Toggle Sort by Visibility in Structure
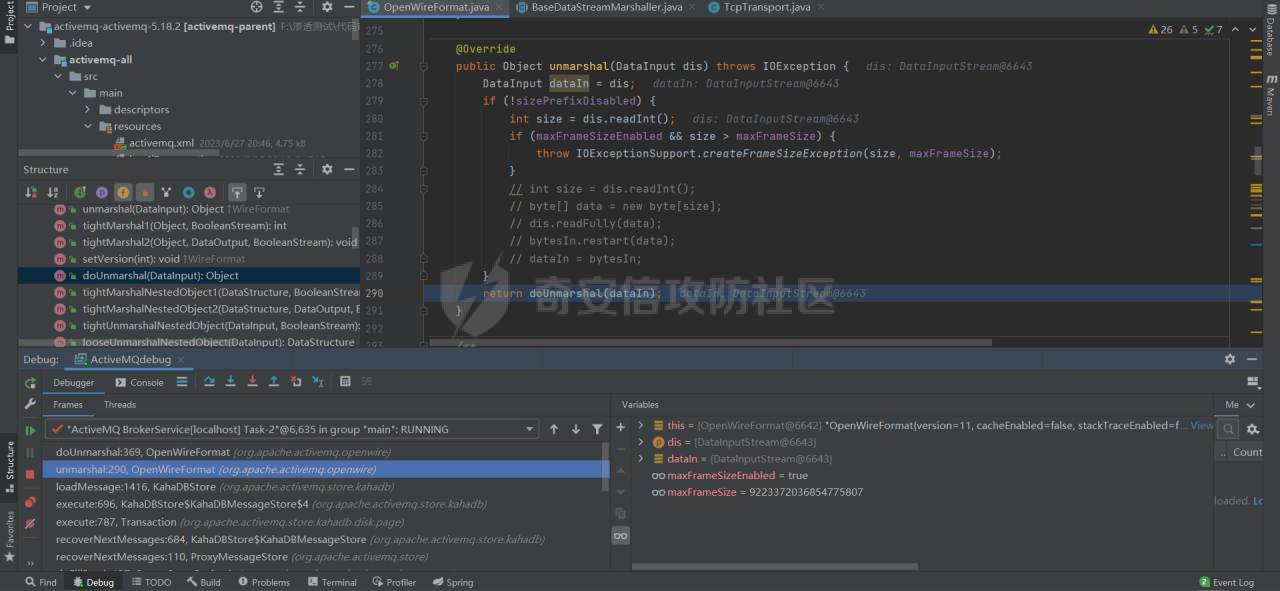Image resolution: width=1280 pixels, height=591 pixels. click(x=30, y=192)
